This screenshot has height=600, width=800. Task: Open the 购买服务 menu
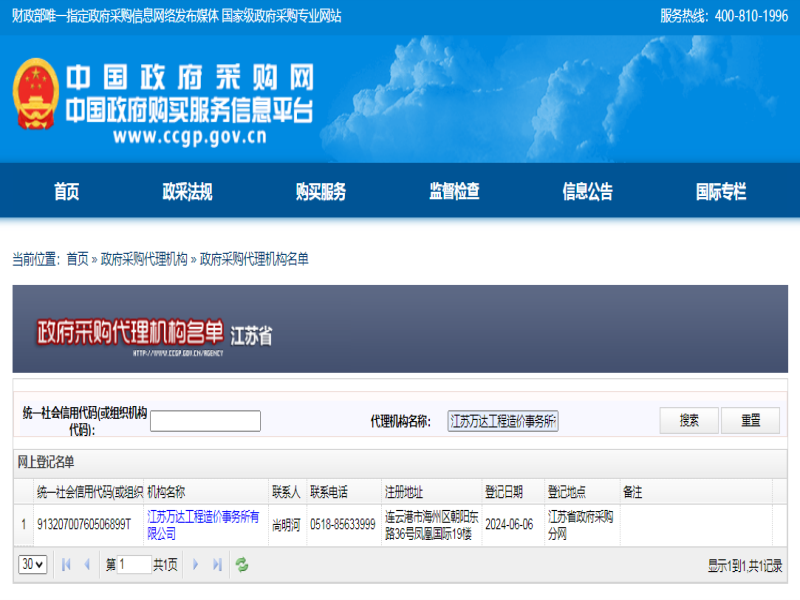tap(322, 191)
